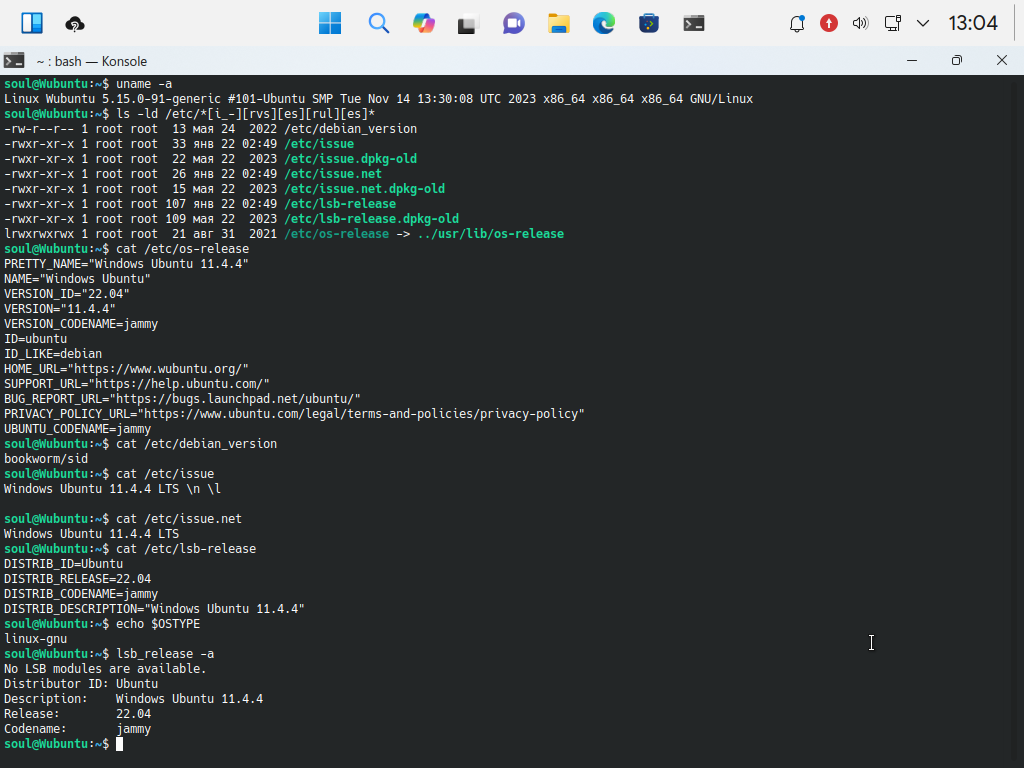Image resolution: width=1024 pixels, height=768 pixels.
Task: Click the 'DISTRIB_ID=Ubuntu' line
Action: (63, 564)
